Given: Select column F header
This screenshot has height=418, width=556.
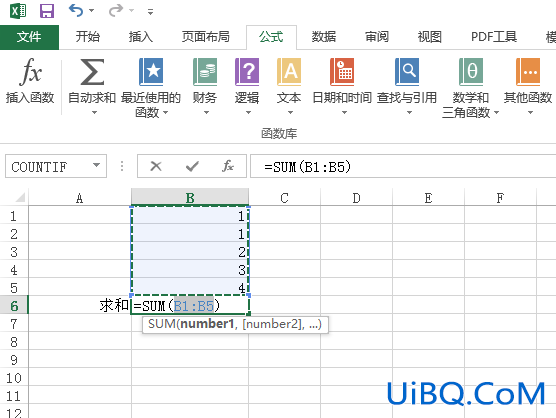Looking at the screenshot, I should (500, 197).
